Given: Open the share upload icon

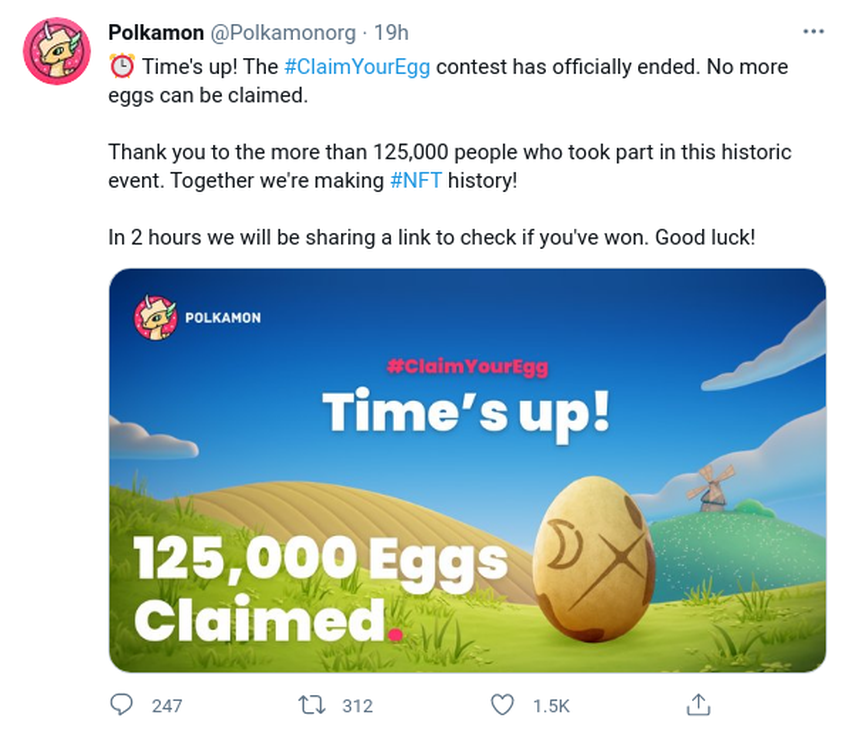Looking at the screenshot, I should click(x=698, y=705).
